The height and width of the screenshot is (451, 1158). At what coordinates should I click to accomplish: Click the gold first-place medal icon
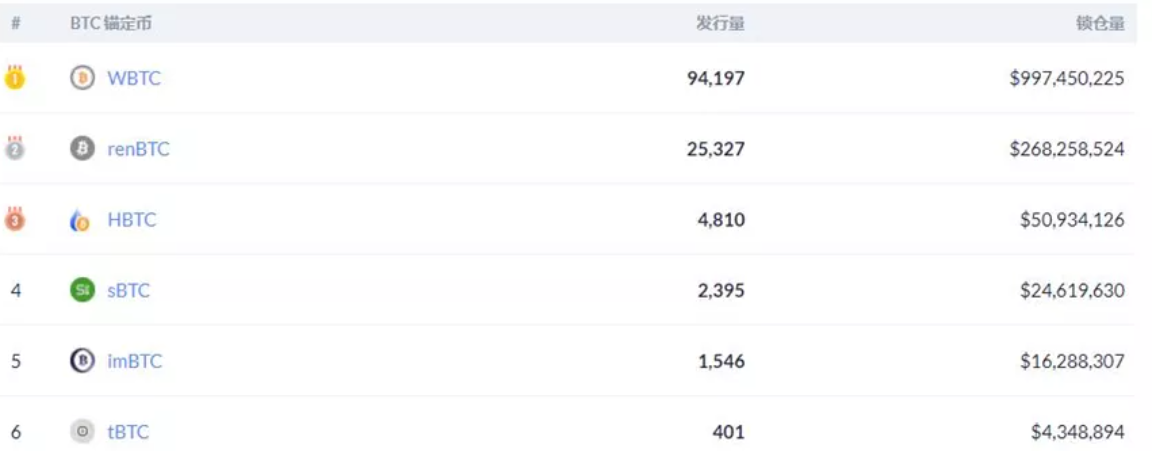pyautogui.click(x=15, y=78)
